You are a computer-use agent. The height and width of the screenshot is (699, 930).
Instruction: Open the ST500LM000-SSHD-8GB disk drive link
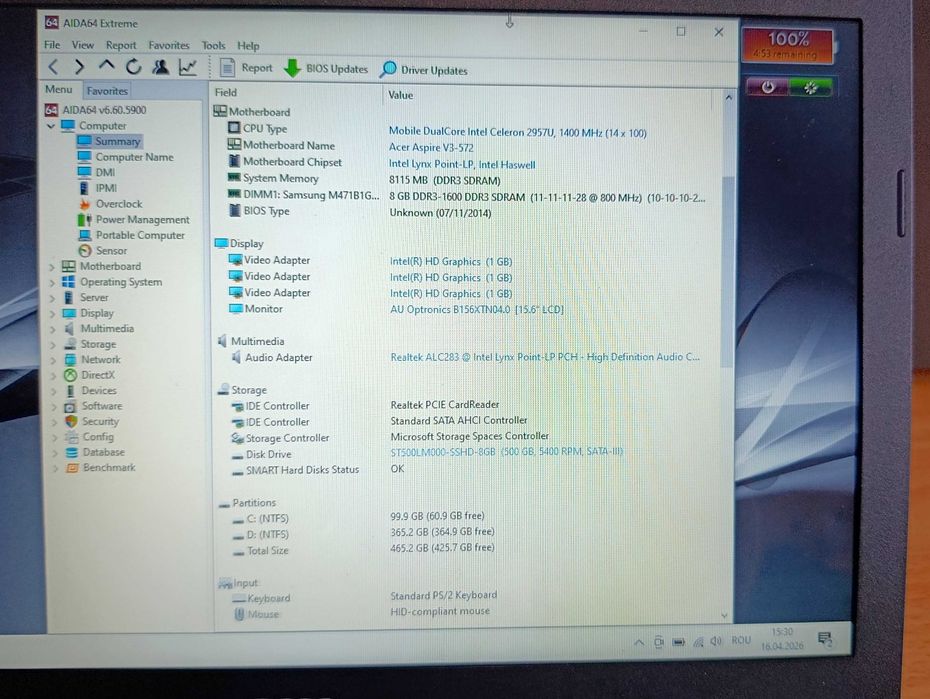(507, 452)
